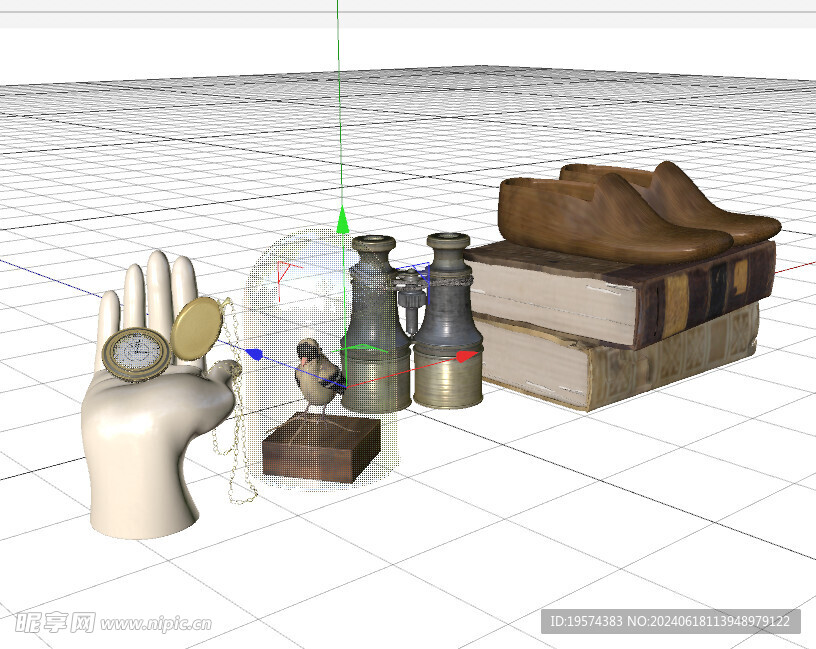
Task: Select the bottom tan patterned book
Action: point(617,359)
